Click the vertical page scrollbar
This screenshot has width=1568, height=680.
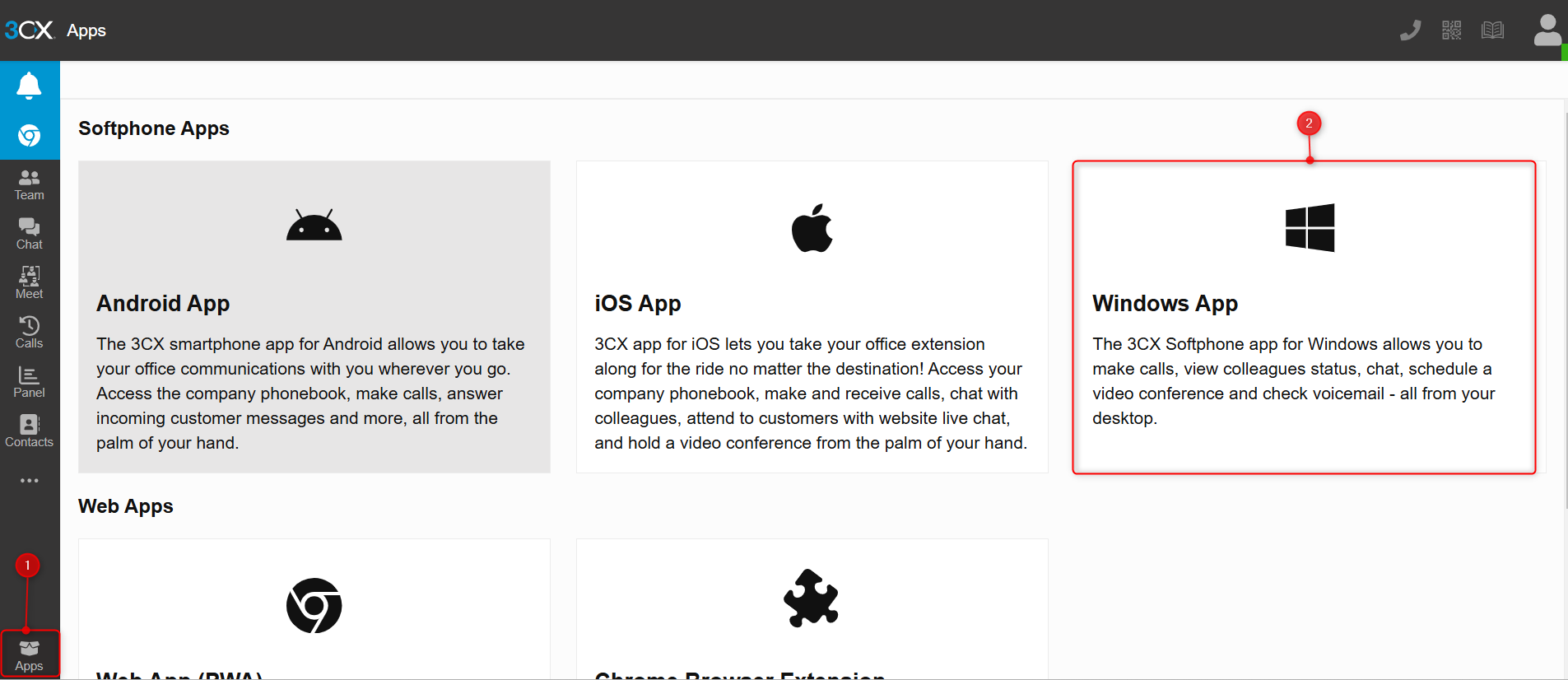pyautogui.click(x=1566, y=311)
